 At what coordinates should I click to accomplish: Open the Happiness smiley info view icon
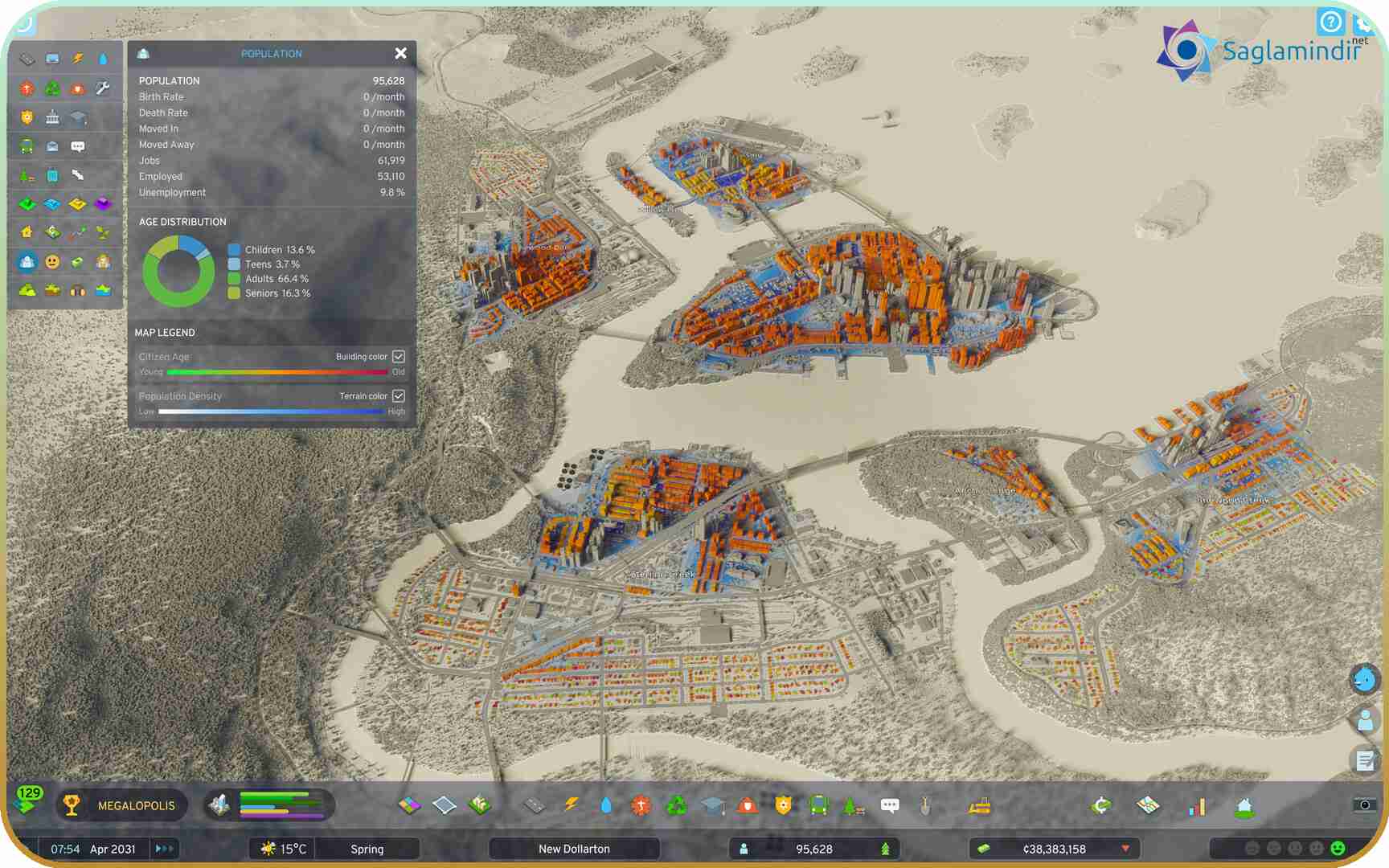pos(52,262)
